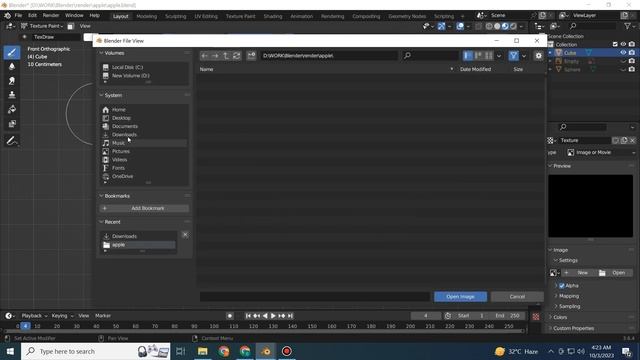The width and height of the screenshot is (640, 360).
Task: Click the file browser search magnifier
Action: [407, 56]
